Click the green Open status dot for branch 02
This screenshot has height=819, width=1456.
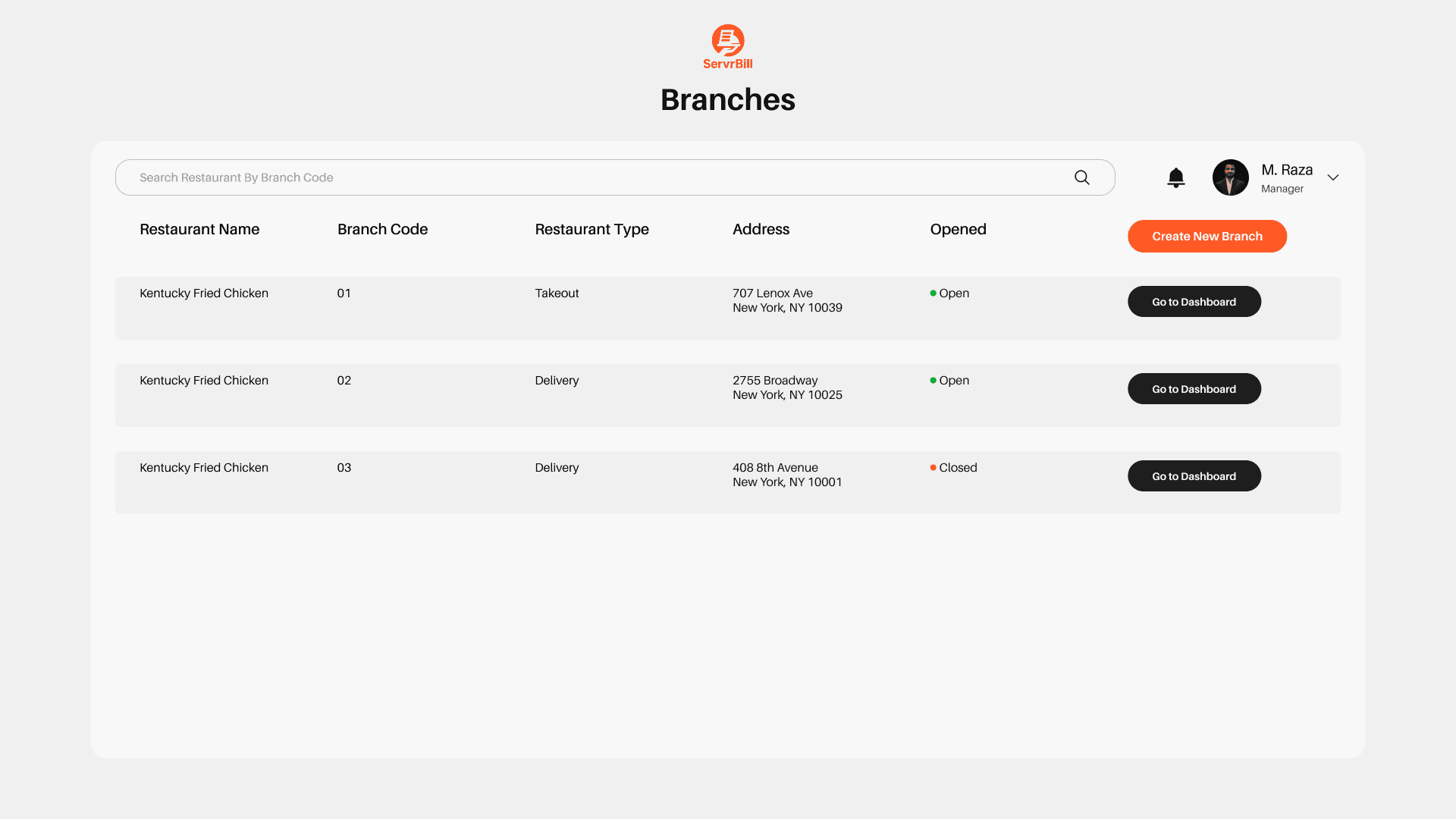(933, 381)
